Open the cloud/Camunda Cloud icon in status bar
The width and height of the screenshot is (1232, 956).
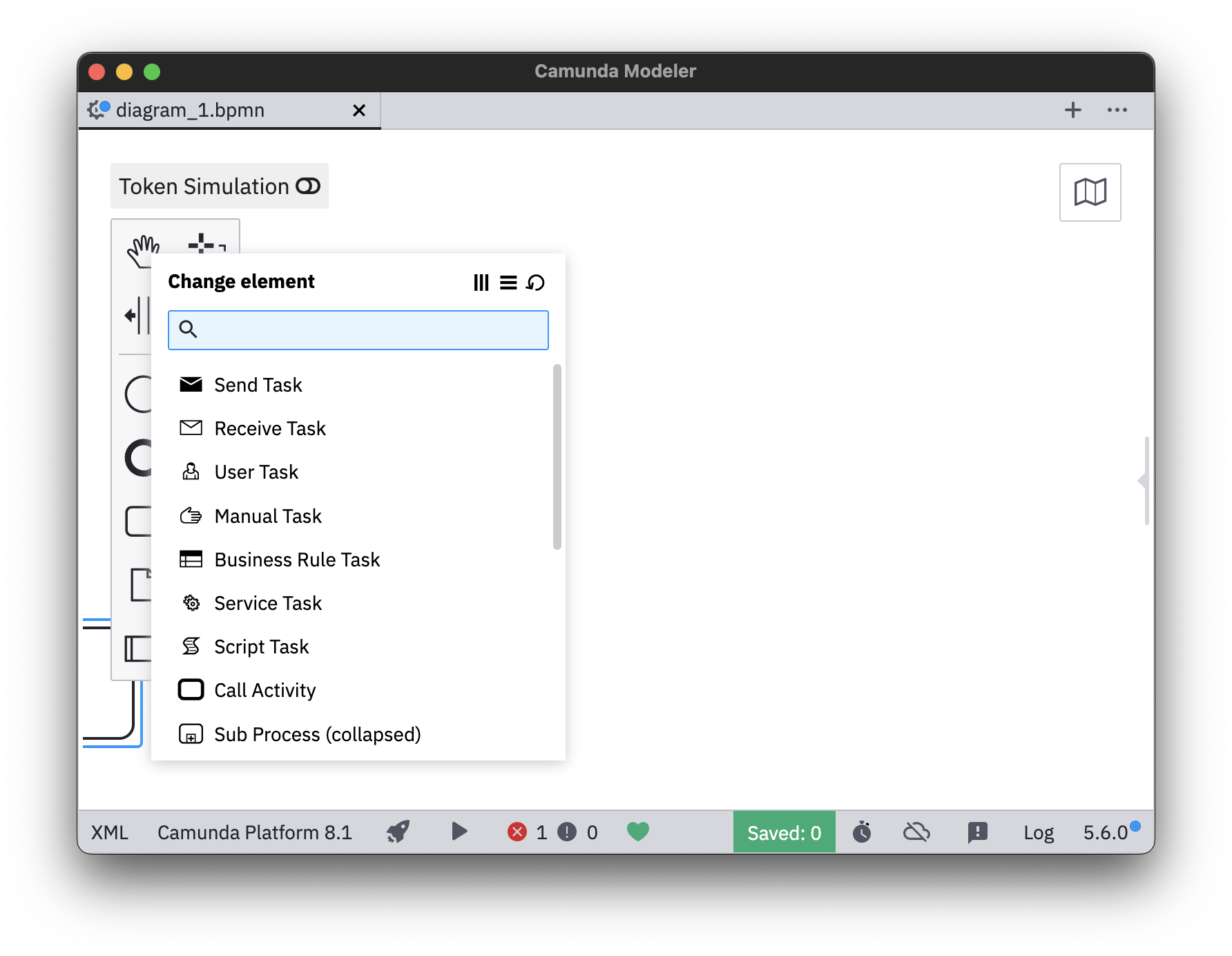point(916,832)
